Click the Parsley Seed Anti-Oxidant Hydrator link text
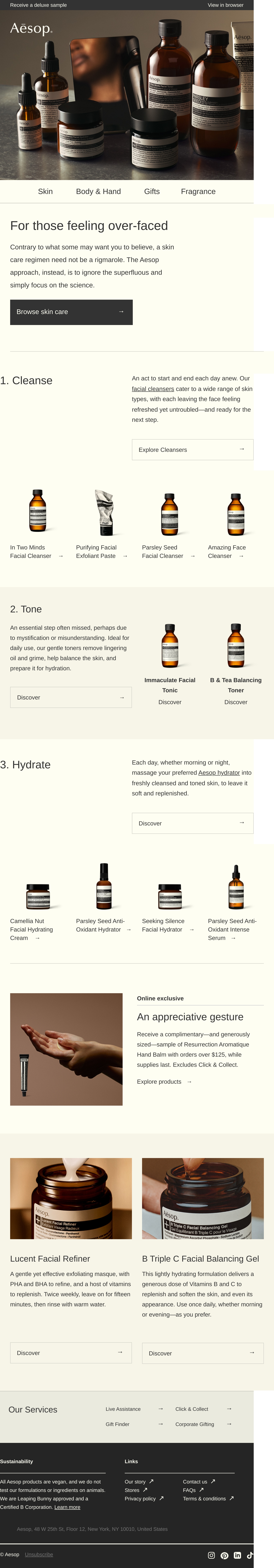 coord(100,925)
